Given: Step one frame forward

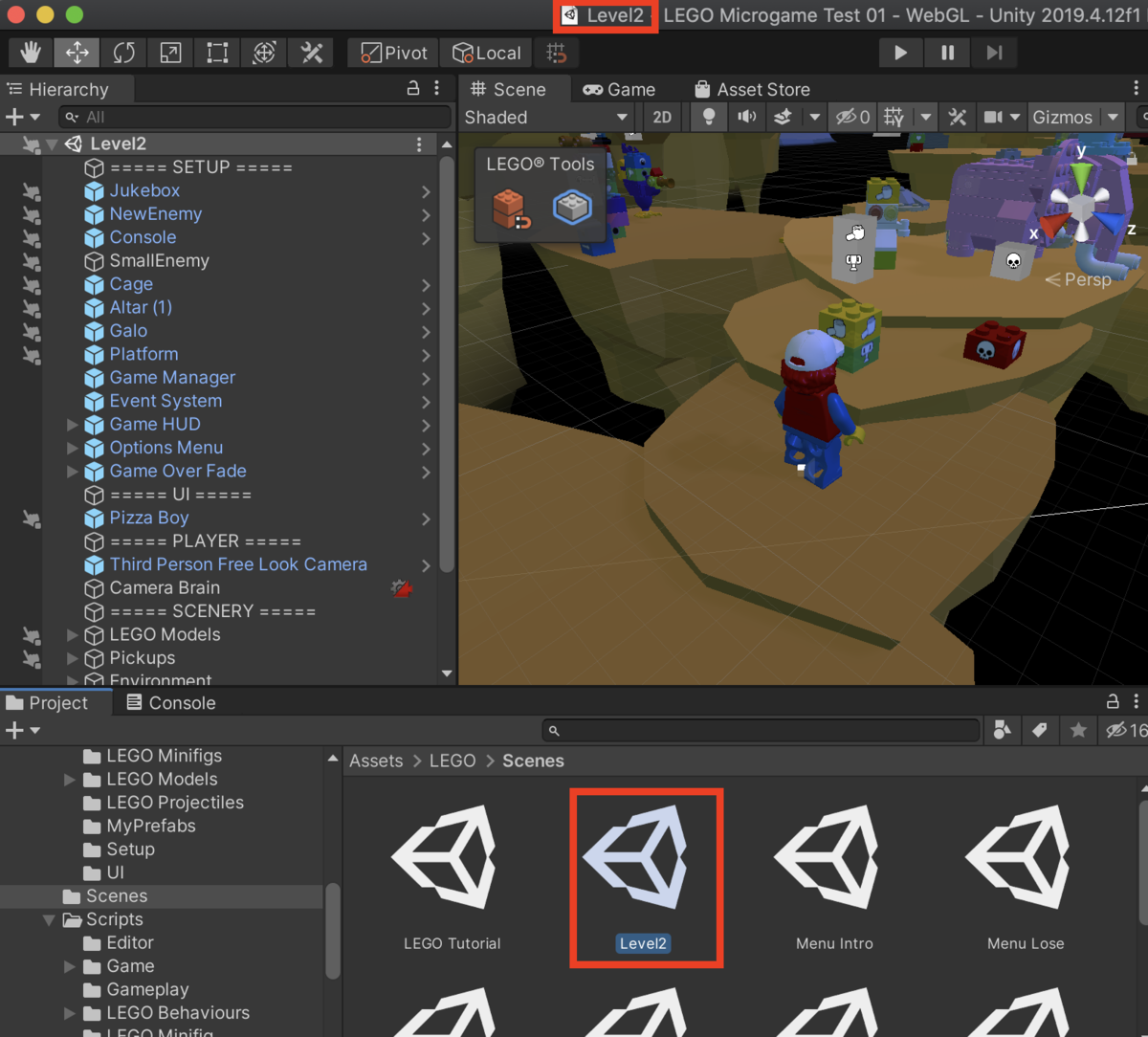Looking at the screenshot, I should [x=994, y=53].
